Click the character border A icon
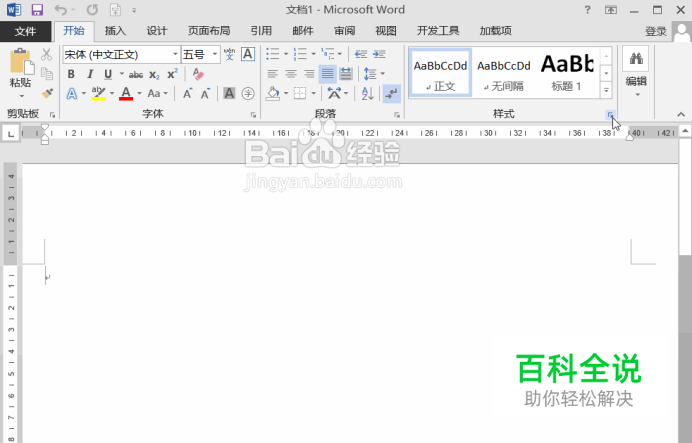This screenshot has height=443, width=692. (x=248, y=54)
